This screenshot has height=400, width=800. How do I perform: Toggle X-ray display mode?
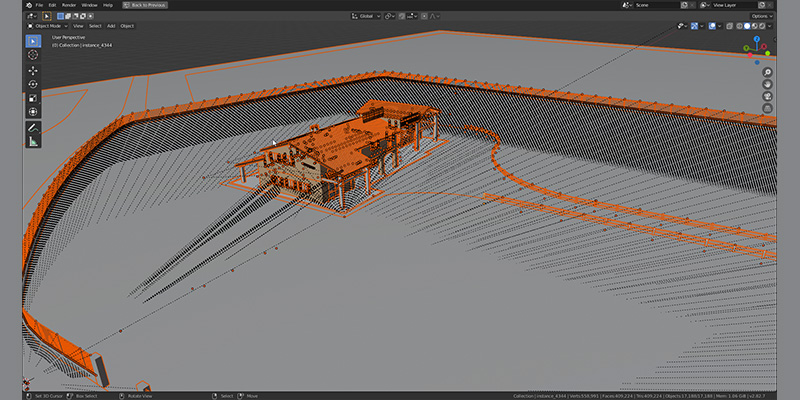730,26
